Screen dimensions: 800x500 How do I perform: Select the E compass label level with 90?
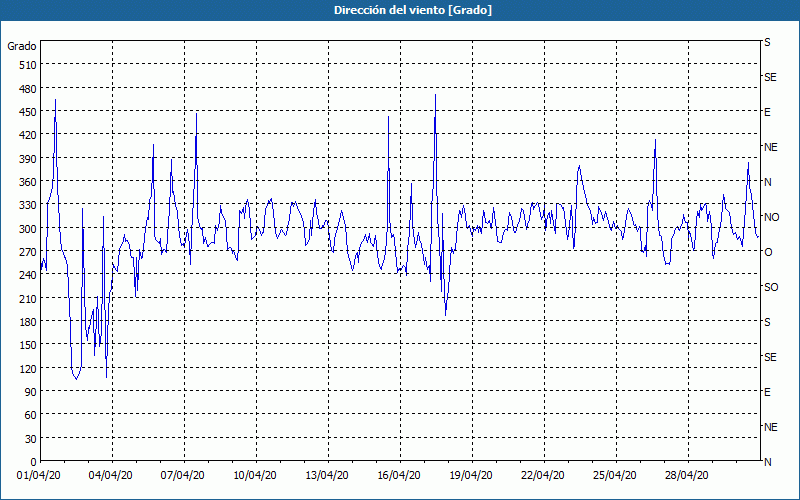tap(767, 392)
